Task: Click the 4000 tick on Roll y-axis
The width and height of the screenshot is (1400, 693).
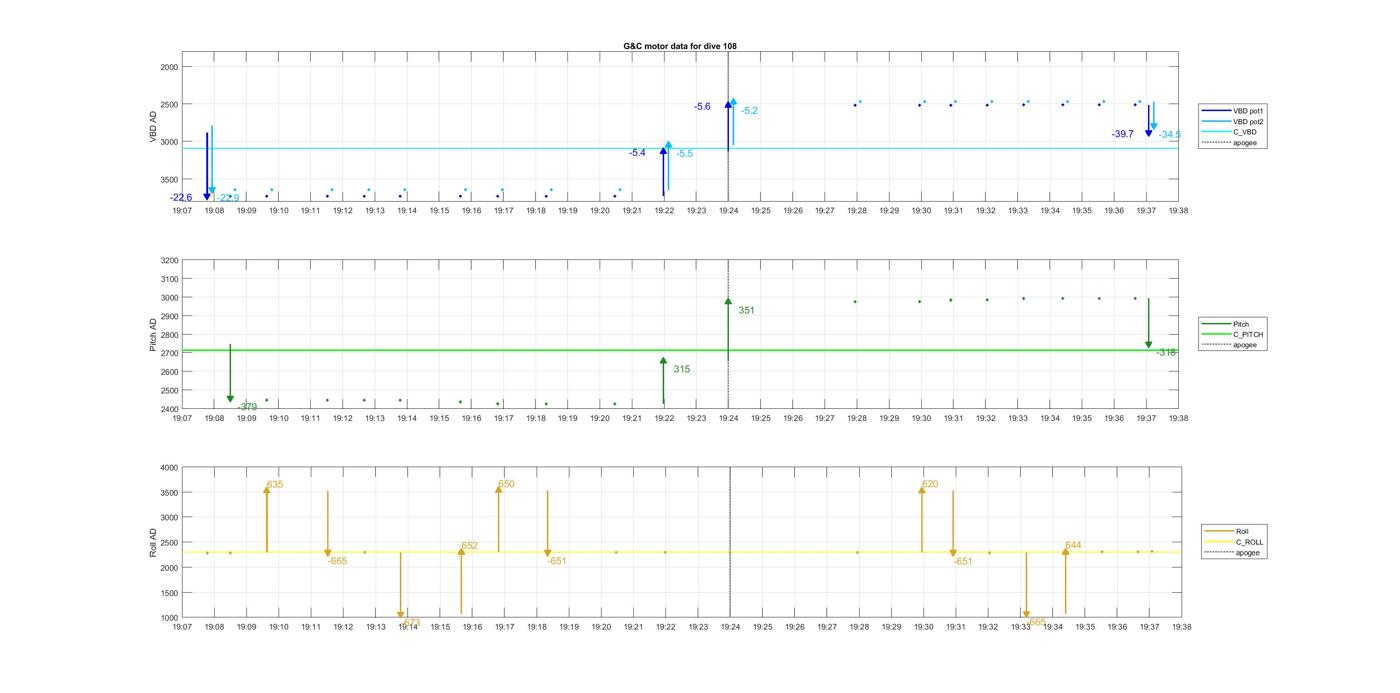Action: click(x=168, y=468)
